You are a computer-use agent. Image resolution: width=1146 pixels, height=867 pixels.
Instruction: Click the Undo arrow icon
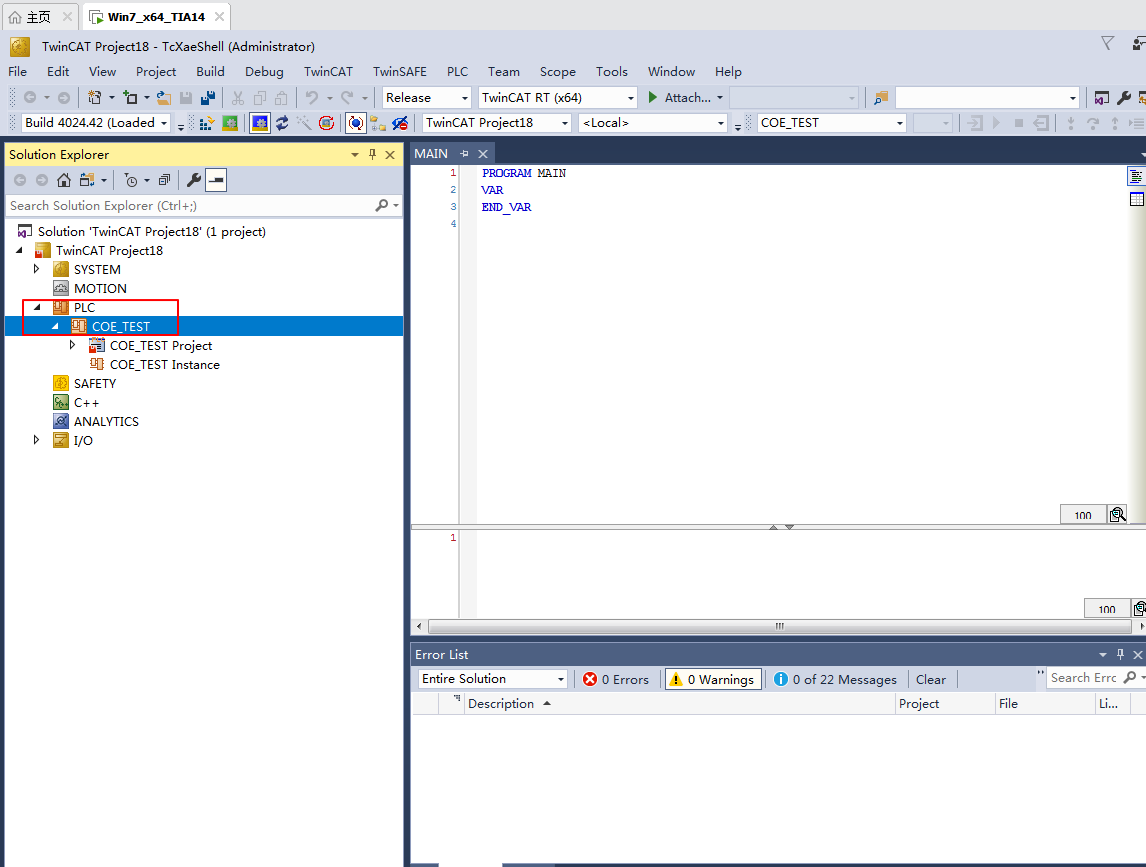point(312,97)
